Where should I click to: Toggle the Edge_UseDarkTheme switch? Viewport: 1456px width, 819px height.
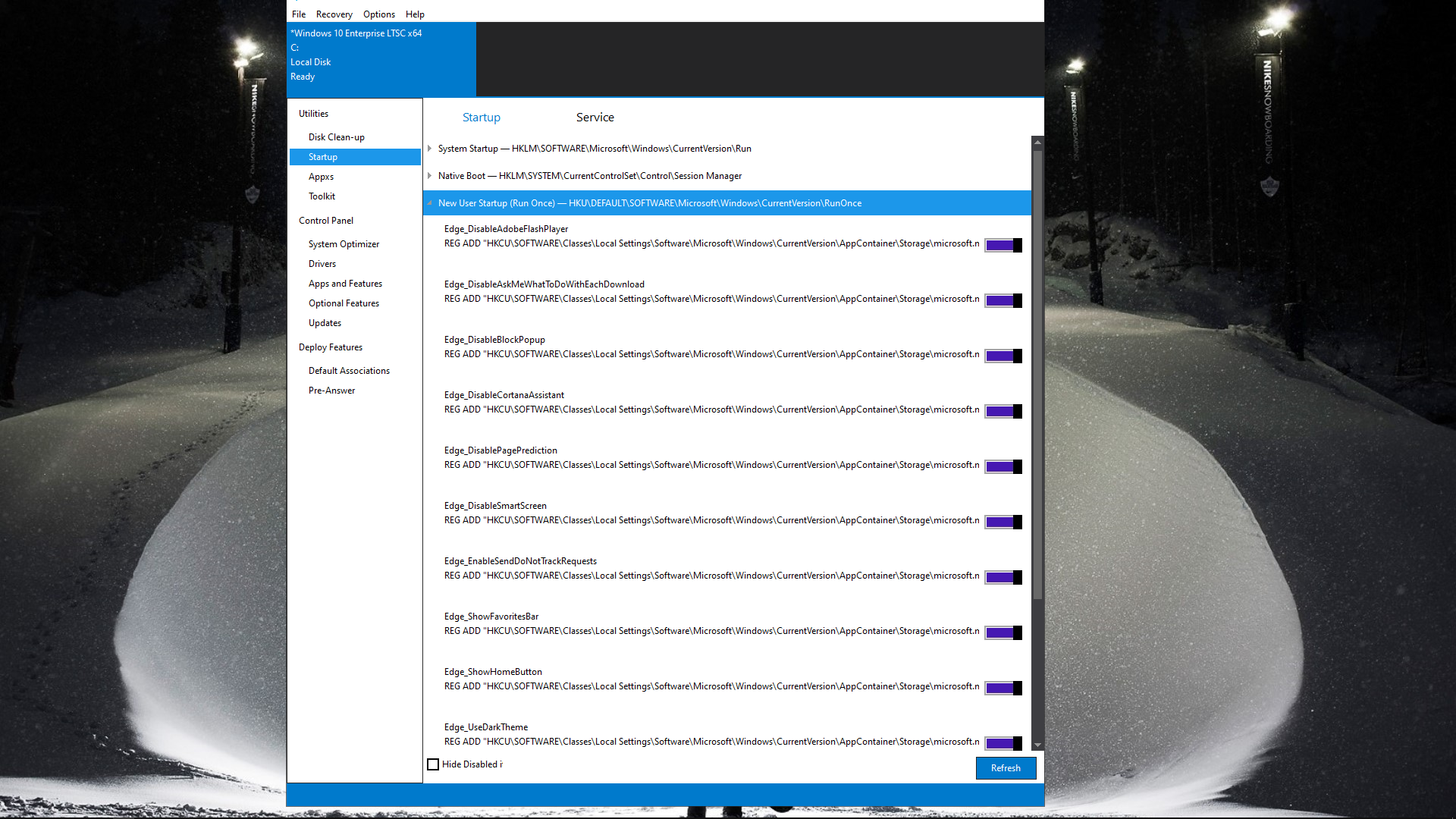(x=1003, y=743)
